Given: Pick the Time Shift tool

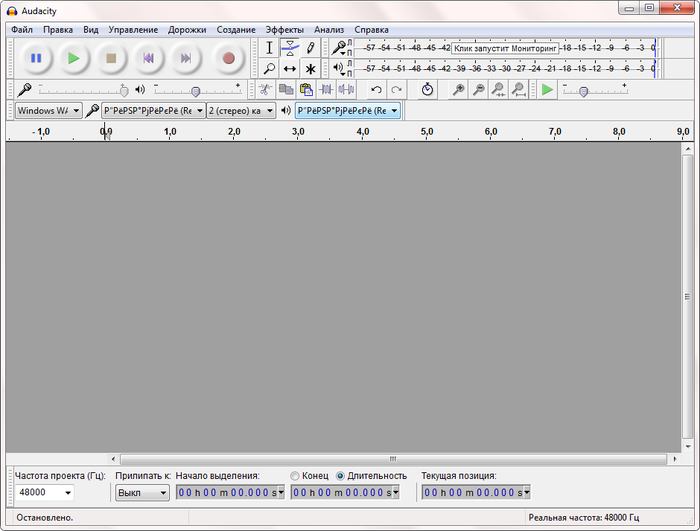Looking at the screenshot, I should [289, 69].
